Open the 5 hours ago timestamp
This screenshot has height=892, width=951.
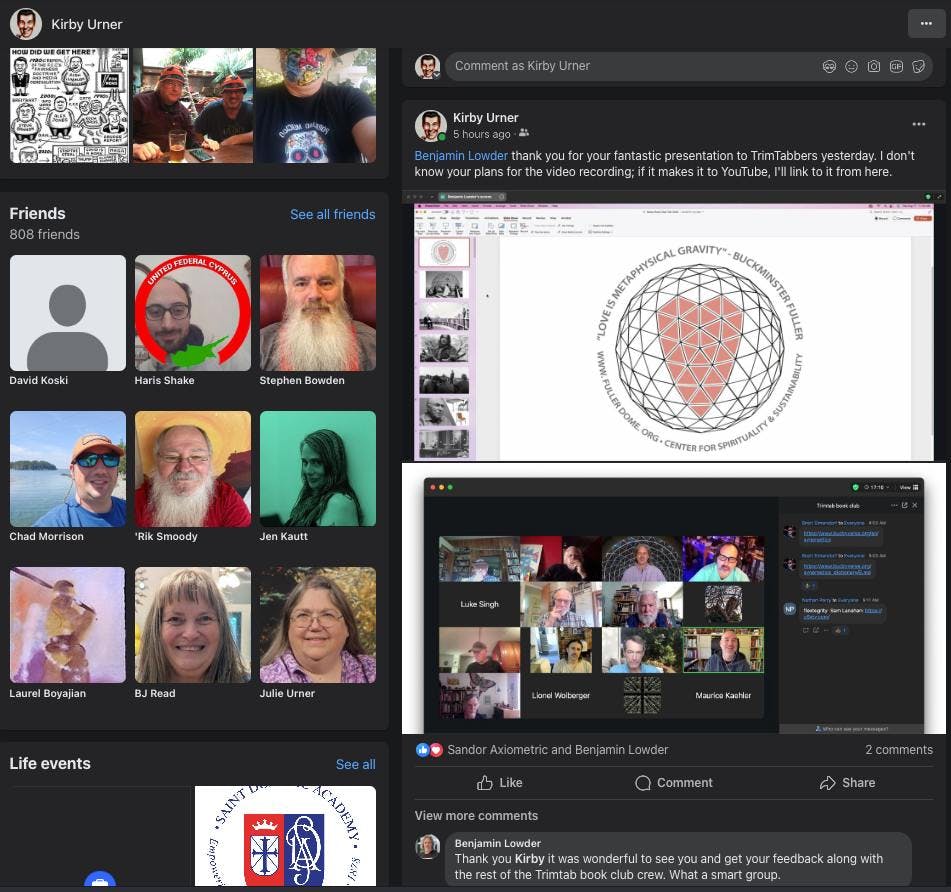point(482,134)
